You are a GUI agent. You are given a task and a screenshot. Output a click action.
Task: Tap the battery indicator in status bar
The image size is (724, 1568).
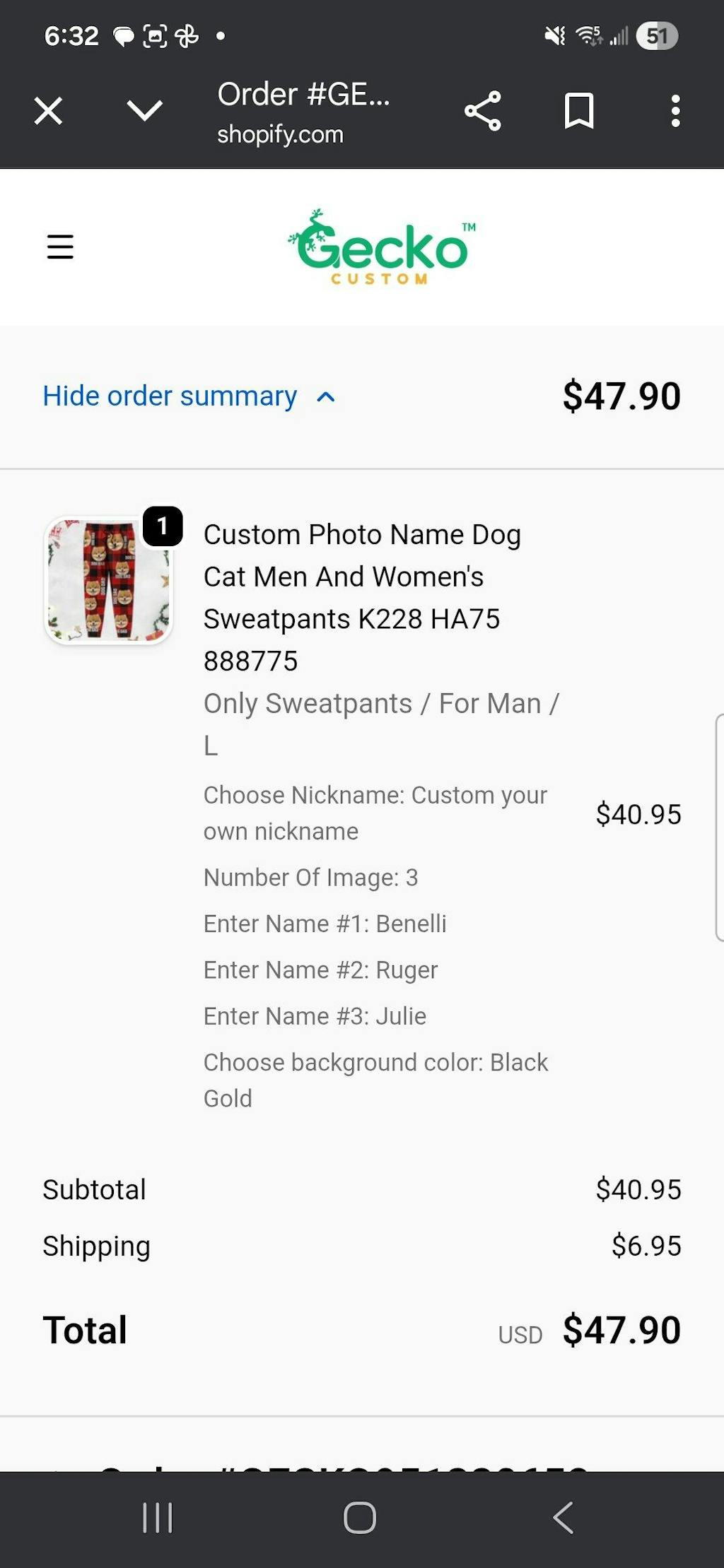tap(657, 35)
